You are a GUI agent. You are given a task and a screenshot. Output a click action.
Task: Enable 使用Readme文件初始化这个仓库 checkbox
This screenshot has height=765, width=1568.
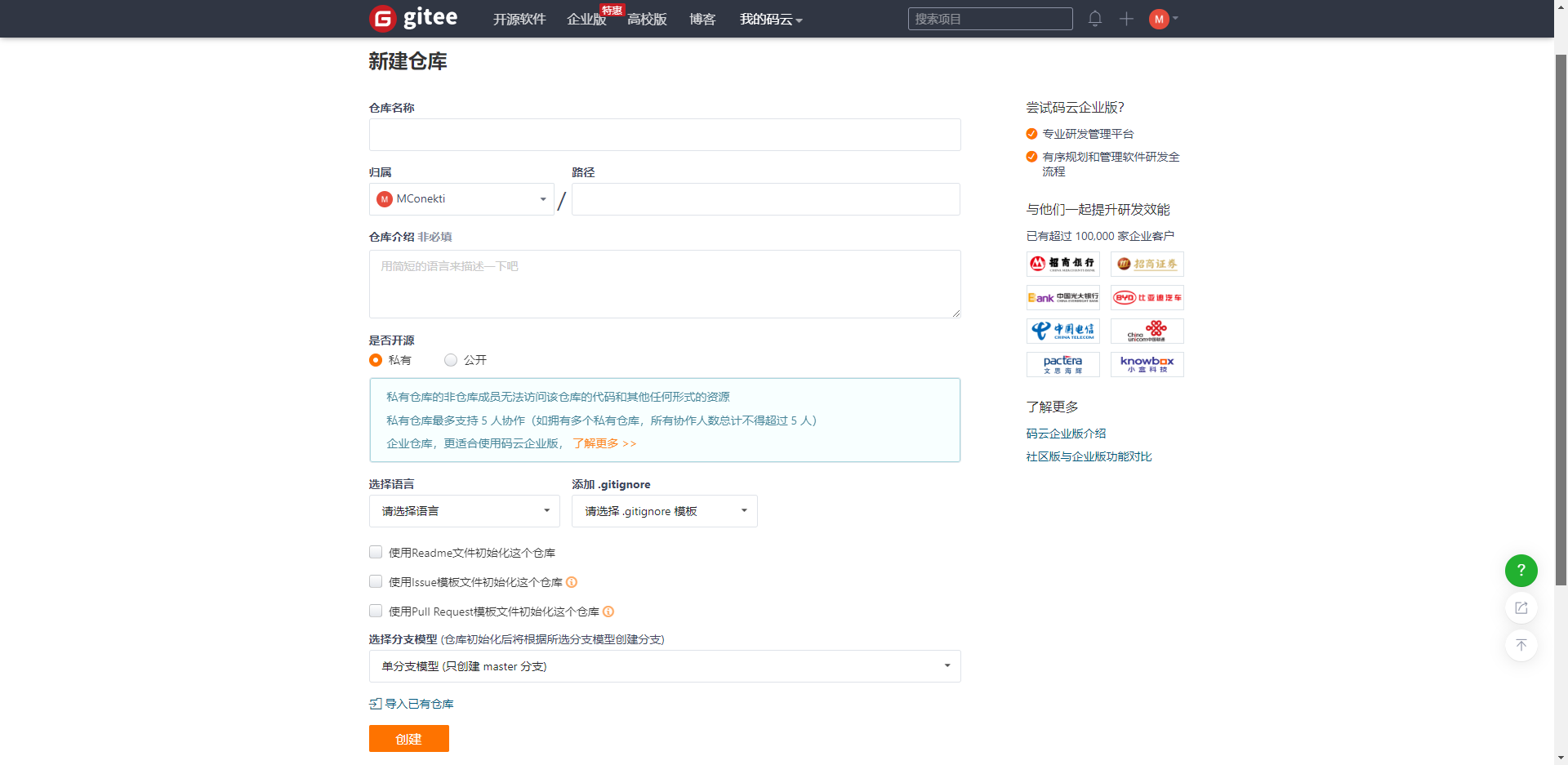click(376, 553)
